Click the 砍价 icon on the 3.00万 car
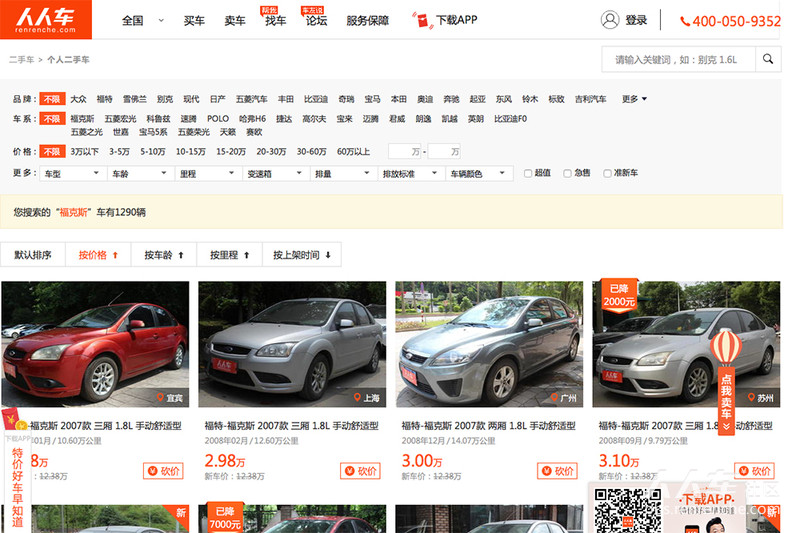 546,471
